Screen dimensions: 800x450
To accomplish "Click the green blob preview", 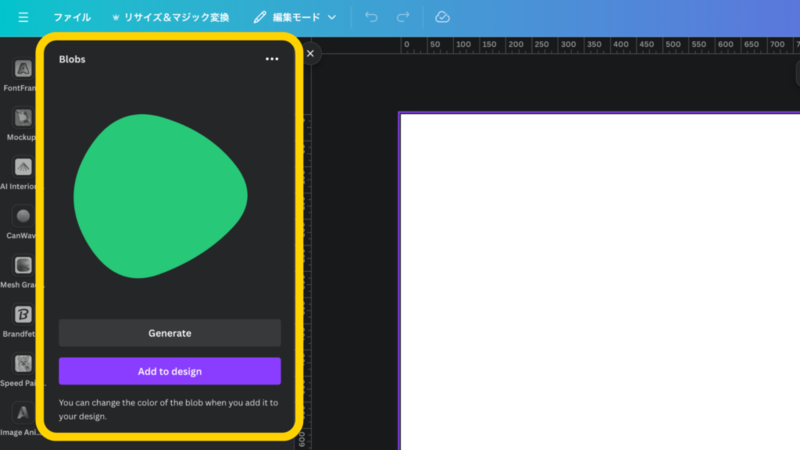I will coord(160,196).
